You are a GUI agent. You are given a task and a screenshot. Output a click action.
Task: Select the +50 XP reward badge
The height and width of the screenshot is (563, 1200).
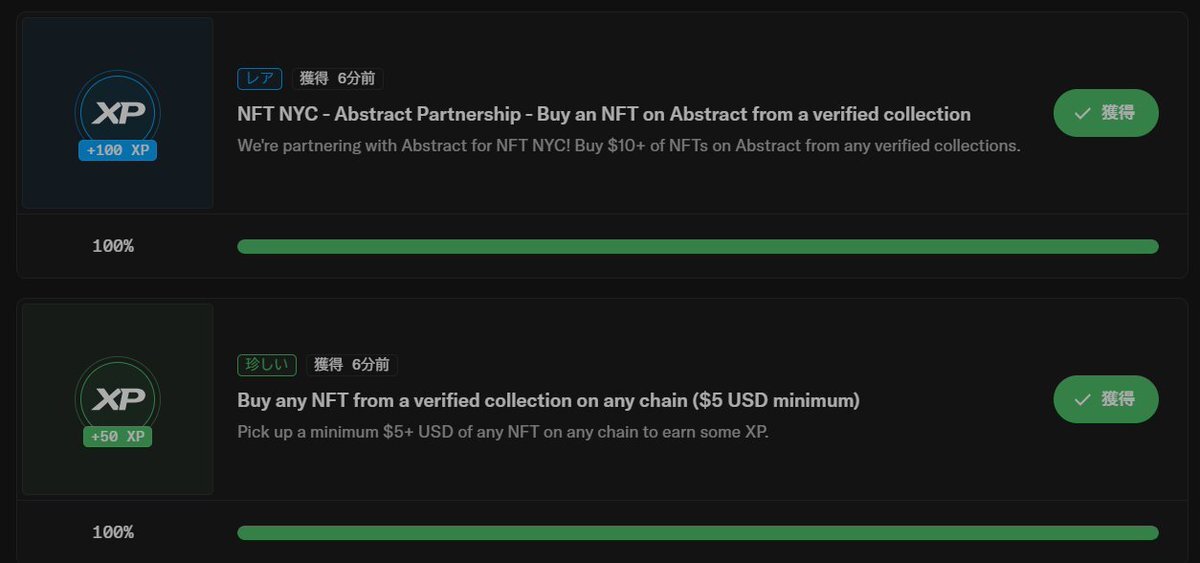pos(117,437)
